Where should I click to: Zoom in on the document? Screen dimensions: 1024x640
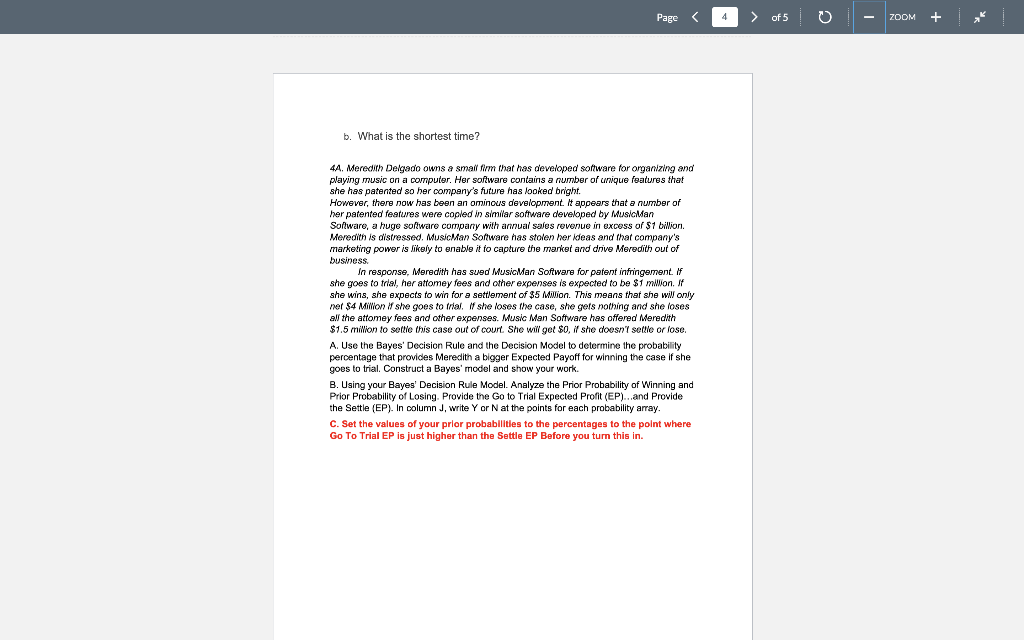[935, 17]
